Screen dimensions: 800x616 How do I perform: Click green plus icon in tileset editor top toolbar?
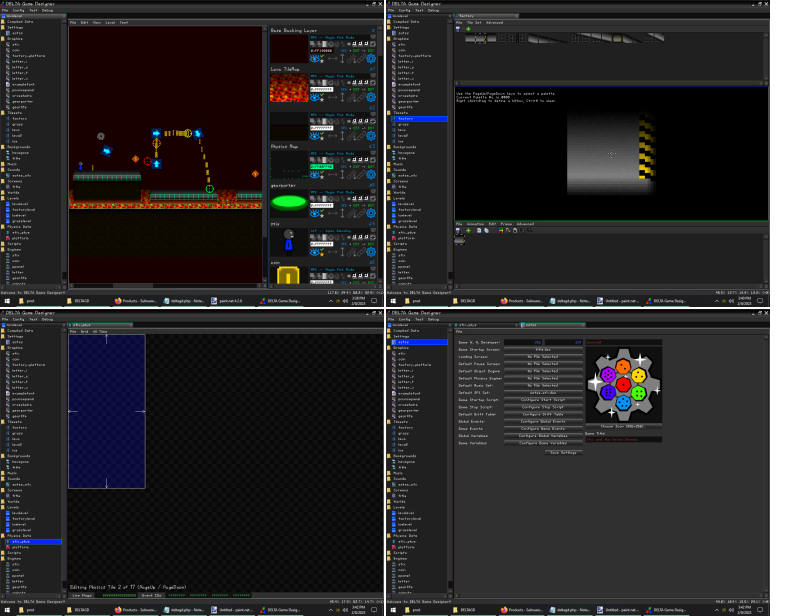pyautogui.click(x=468, y=29)
